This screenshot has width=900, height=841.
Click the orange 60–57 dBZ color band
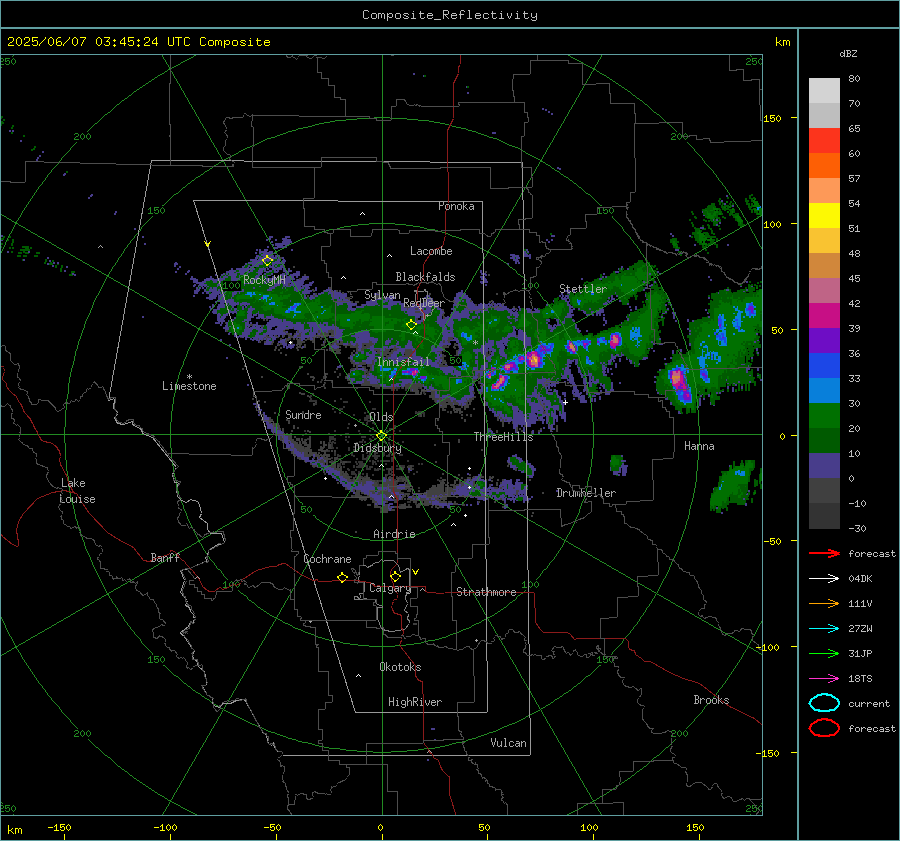(824, 166)
